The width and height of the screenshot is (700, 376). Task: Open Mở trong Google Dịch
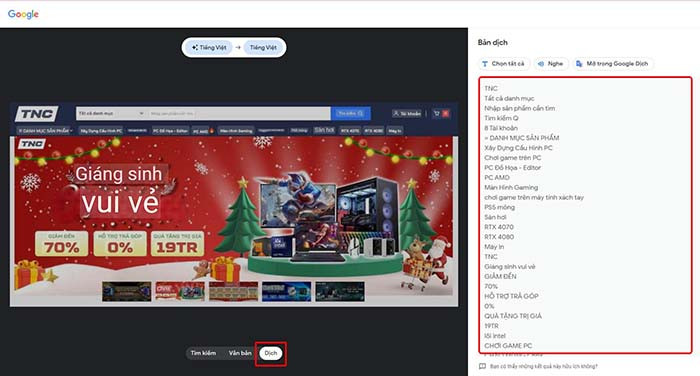tap(612, 64)
